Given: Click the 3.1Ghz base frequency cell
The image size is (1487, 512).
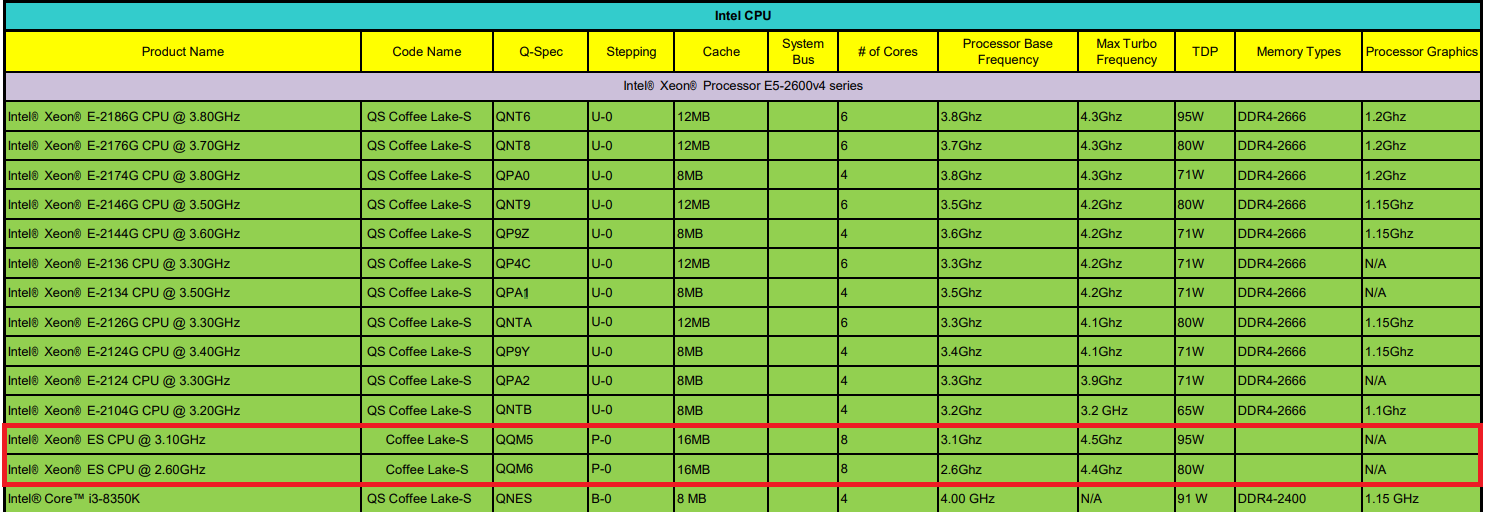Looking at the screenshot, I should [x=1008, y=439].
